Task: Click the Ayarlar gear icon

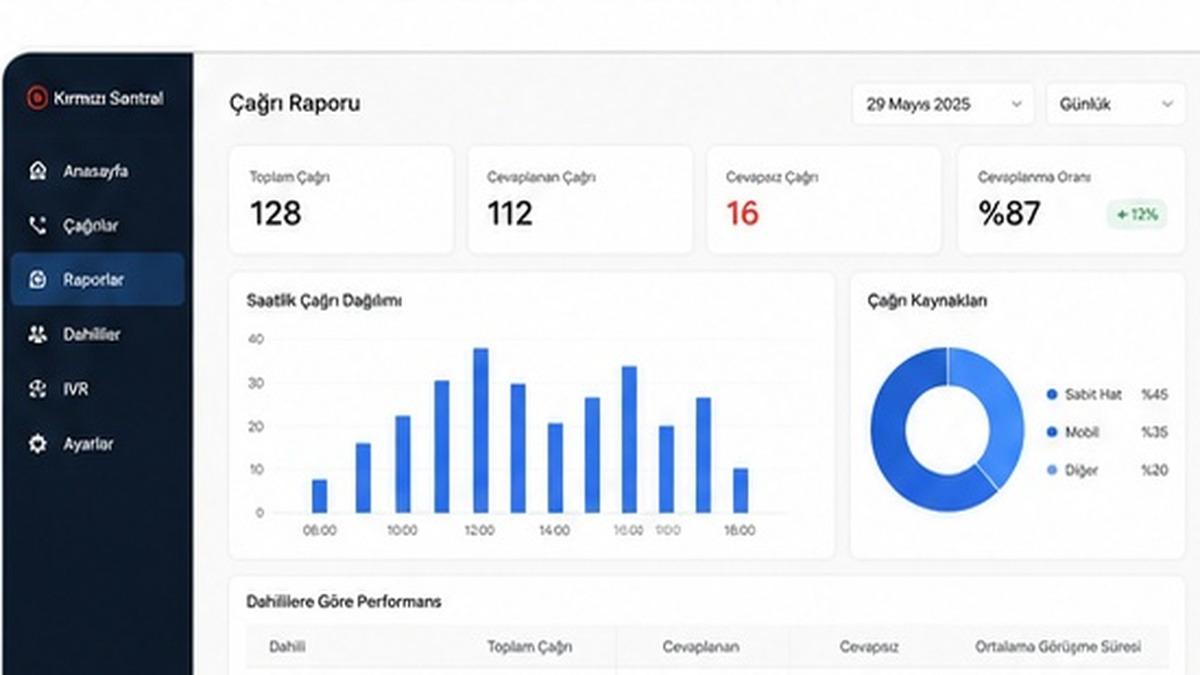Action: click(38, 444)
